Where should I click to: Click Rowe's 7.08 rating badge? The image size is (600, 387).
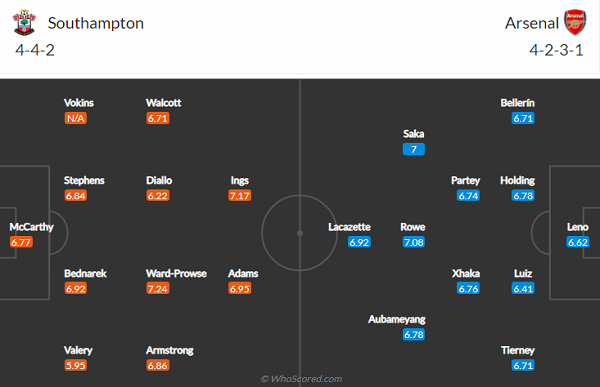tap(414, 242)
